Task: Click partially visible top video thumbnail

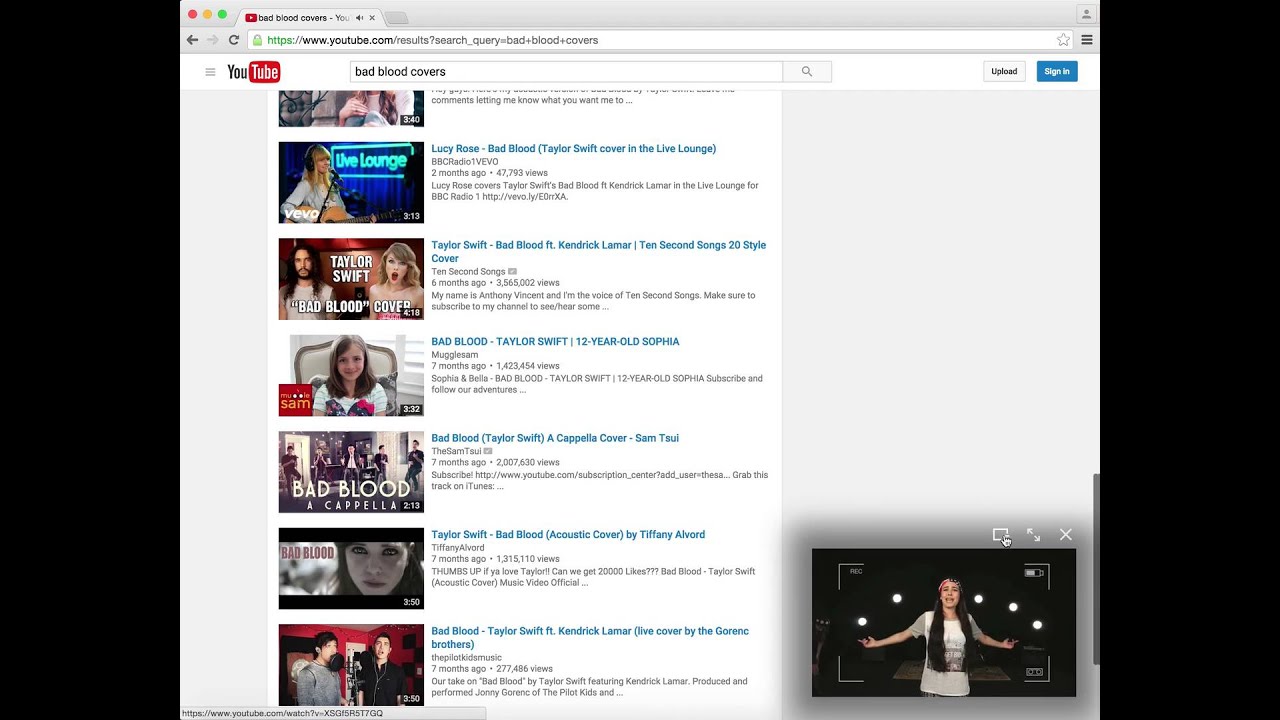Action: click(351, 108)
